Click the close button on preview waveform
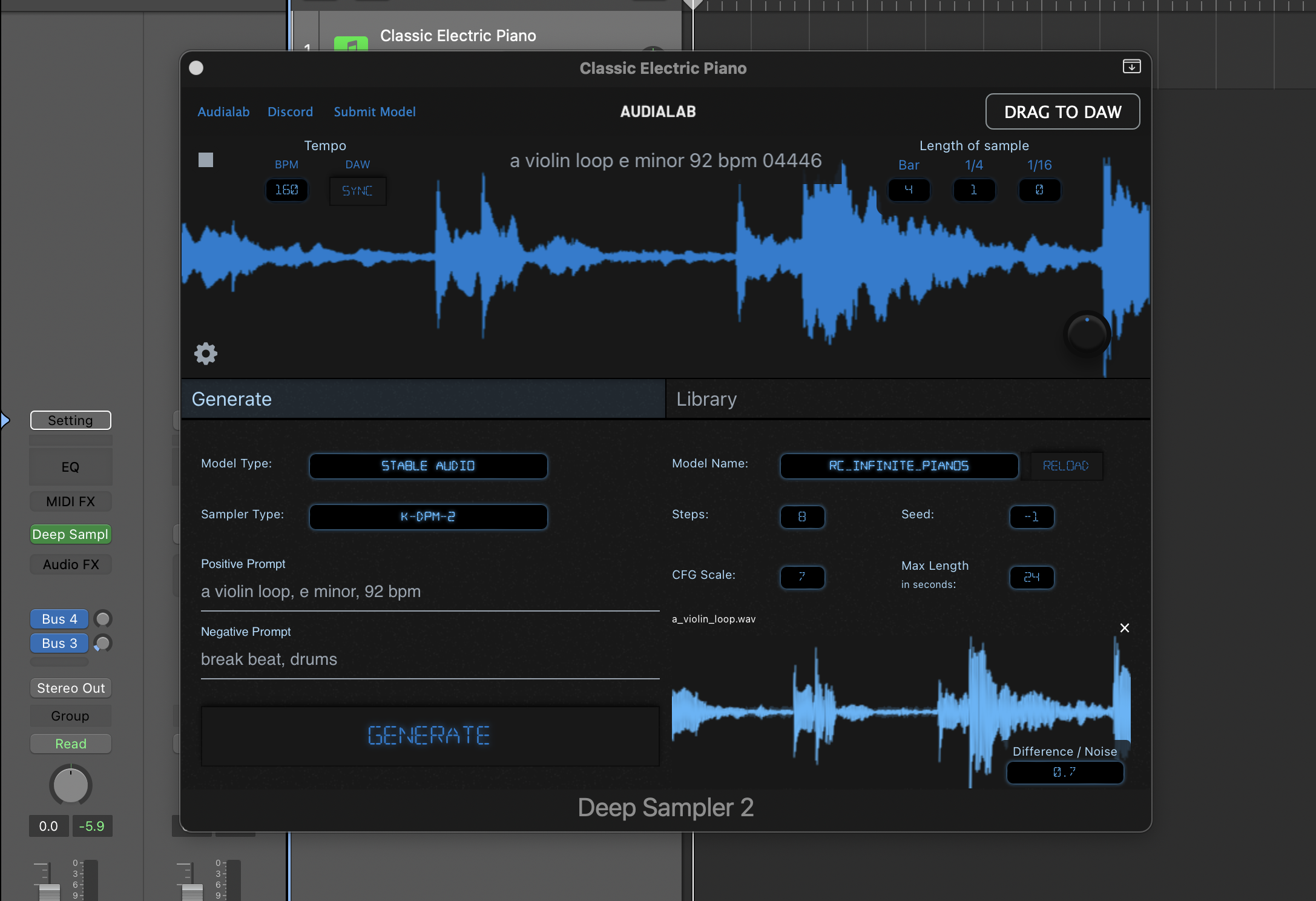This screenshot has width=1316, height=901. click(x=1125, y=628)
